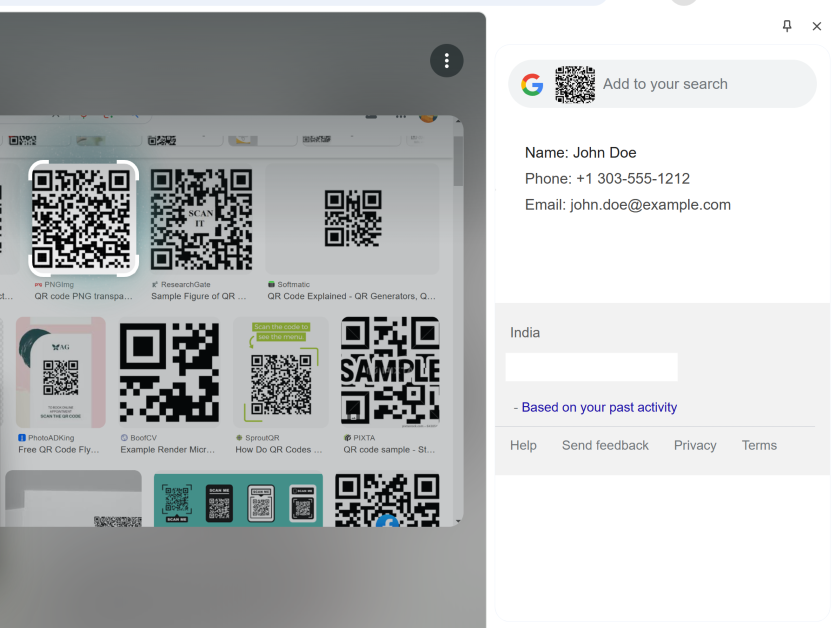Screen dimensions: 836x628
Task: Open the bottom-row QR code with Facebook logo
Action: click(387, 500)
